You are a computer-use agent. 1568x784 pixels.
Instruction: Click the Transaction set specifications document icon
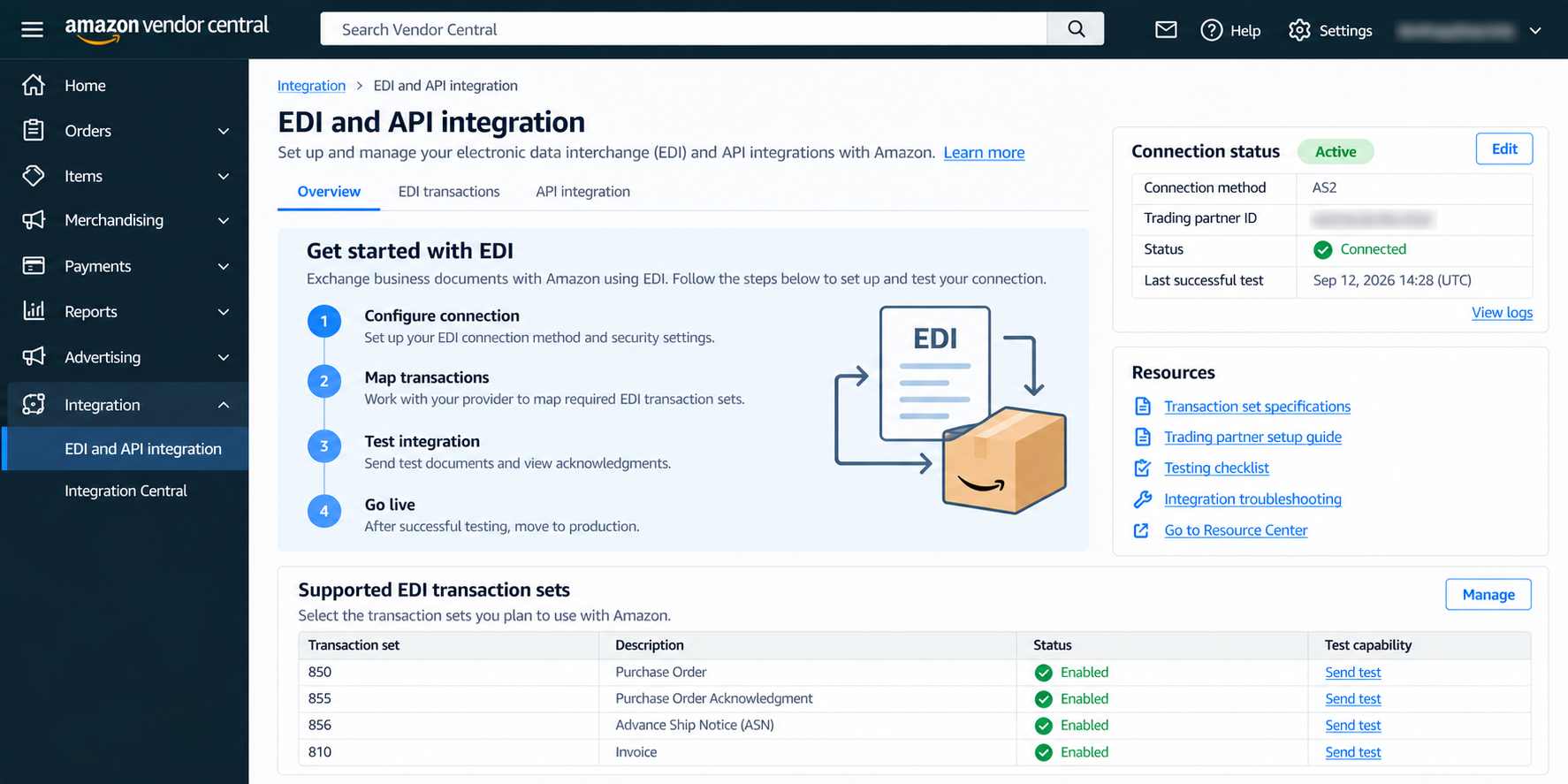point(1143,406)
